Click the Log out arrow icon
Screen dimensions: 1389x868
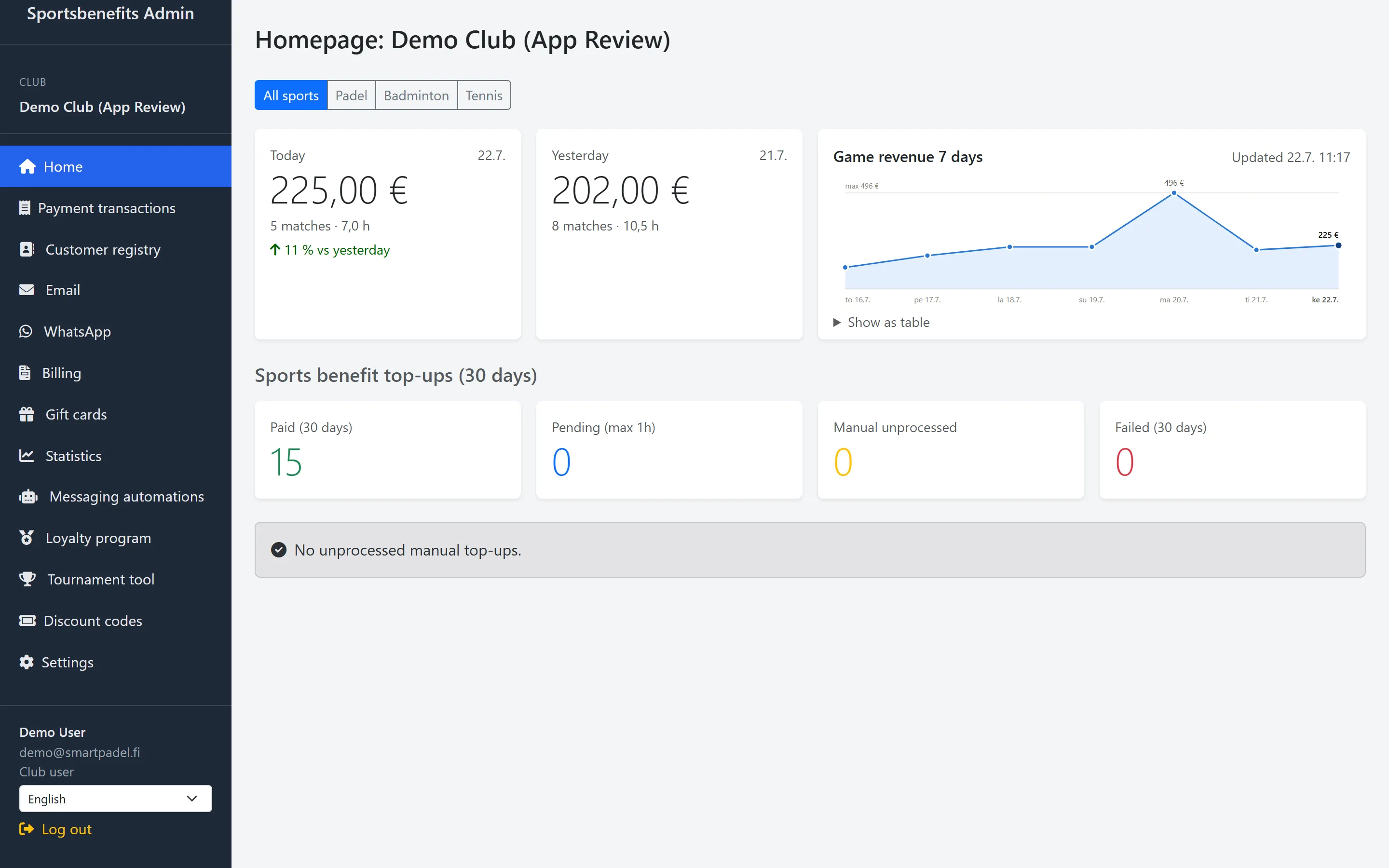pos(26,828)
